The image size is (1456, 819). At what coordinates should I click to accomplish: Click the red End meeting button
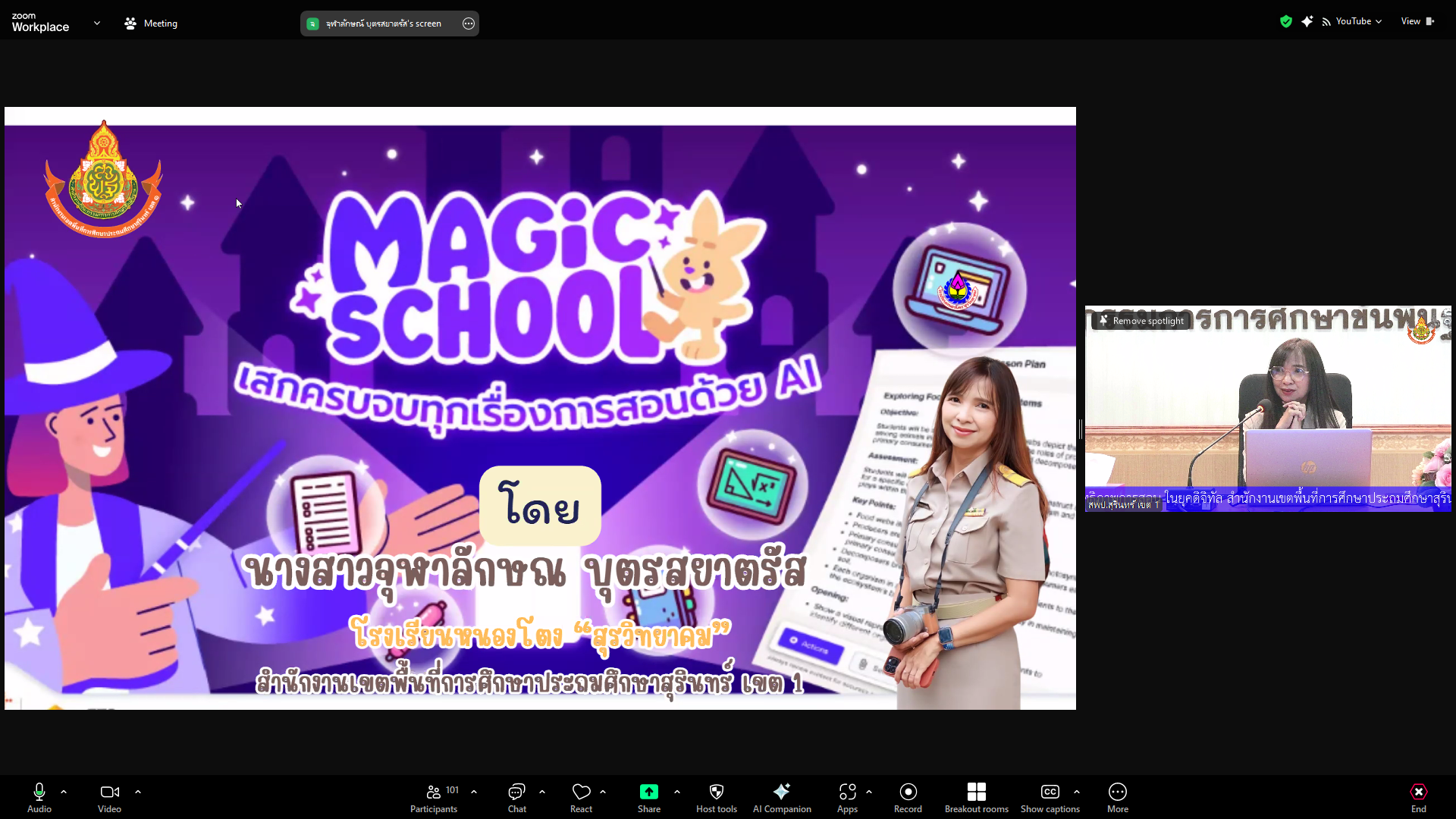pyautogui.click(x=1419, y=798)
